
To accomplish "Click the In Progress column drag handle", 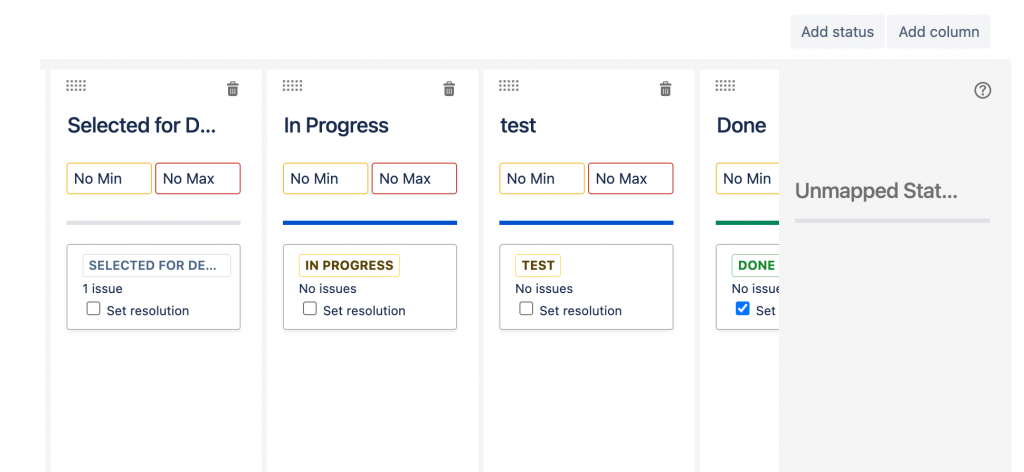I will coord(292,86).
